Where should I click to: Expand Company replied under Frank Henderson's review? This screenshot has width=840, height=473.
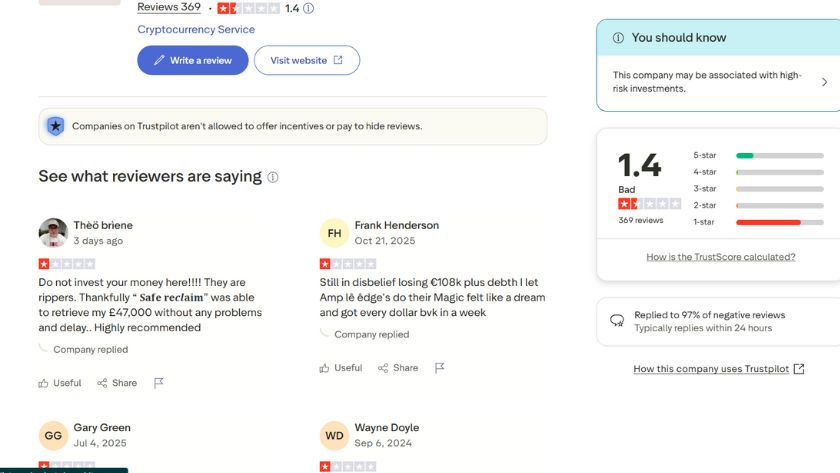pos(371,335)
